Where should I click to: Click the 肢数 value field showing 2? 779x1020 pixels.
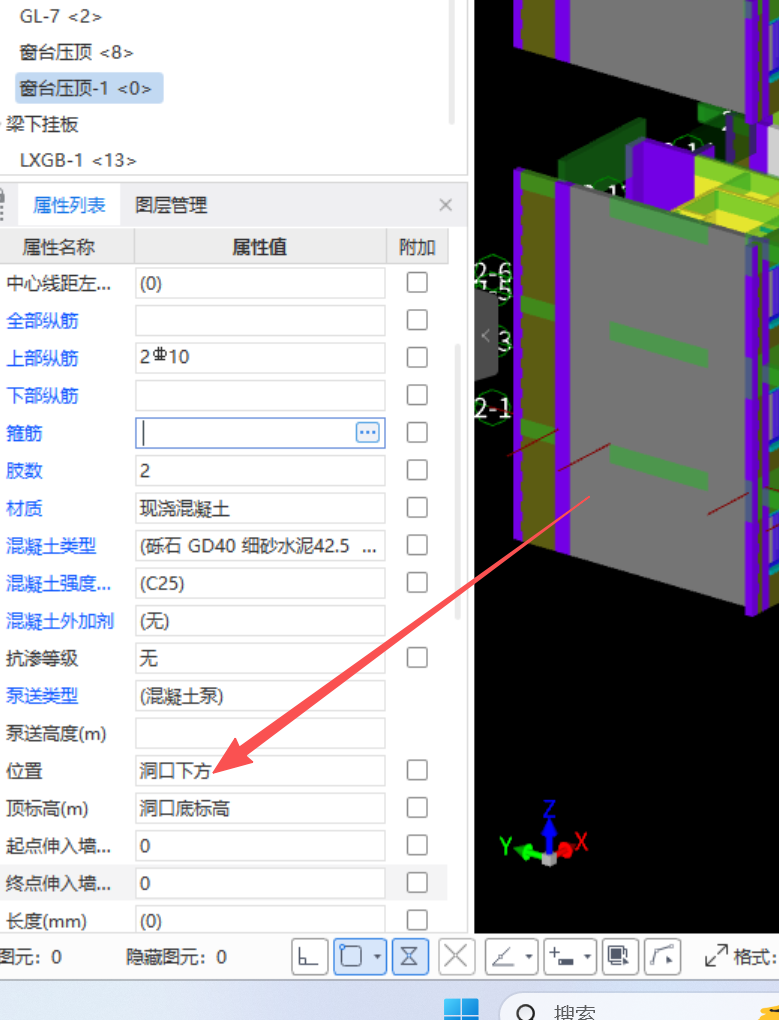tap(260, 470)
